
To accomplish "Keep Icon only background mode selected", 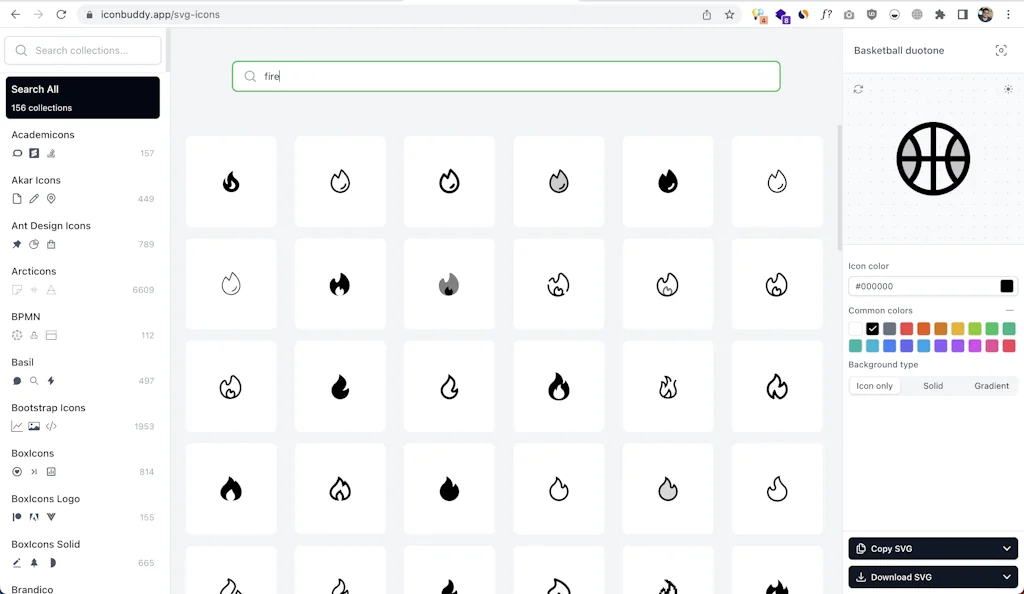I will 874,385.
